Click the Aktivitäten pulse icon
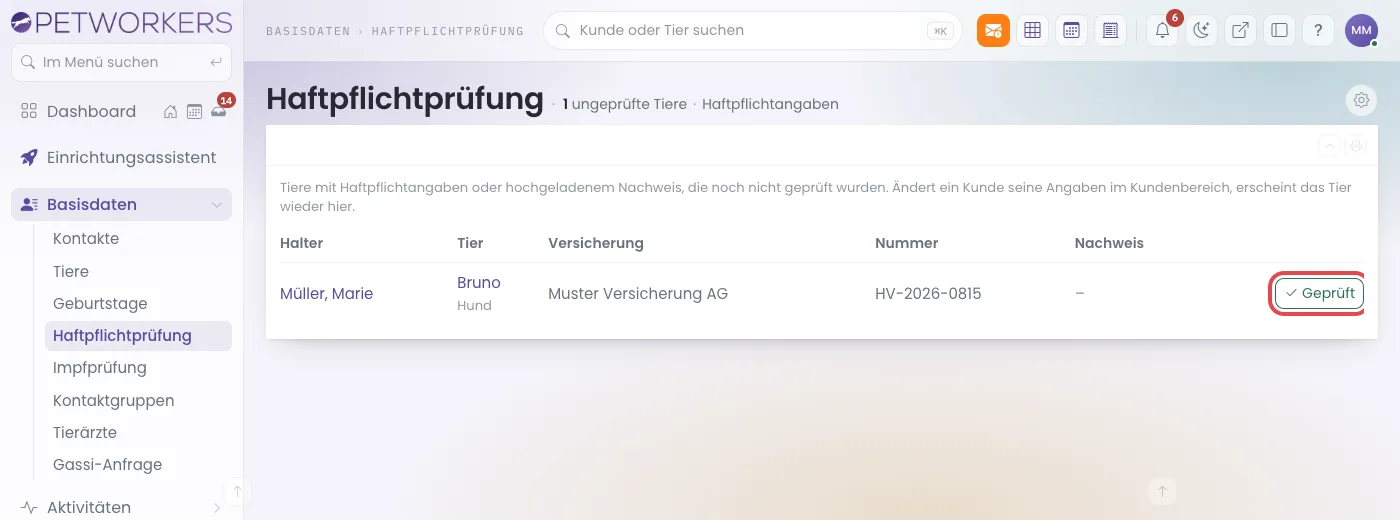 pos(29,507)
